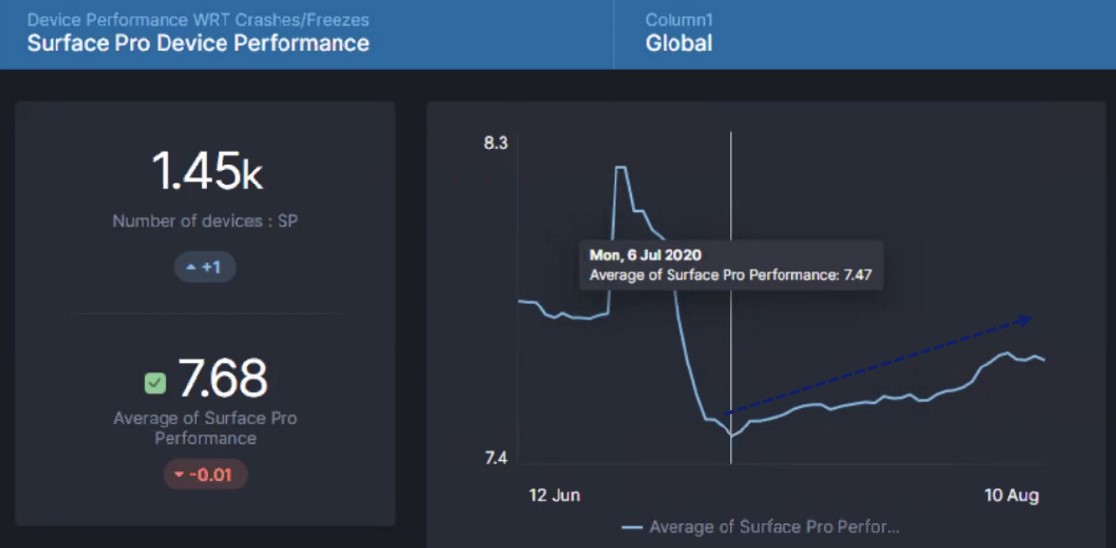Screen dimensions: 1116x548
Task: Click the Column1 header label
Action: pos(679,20)
